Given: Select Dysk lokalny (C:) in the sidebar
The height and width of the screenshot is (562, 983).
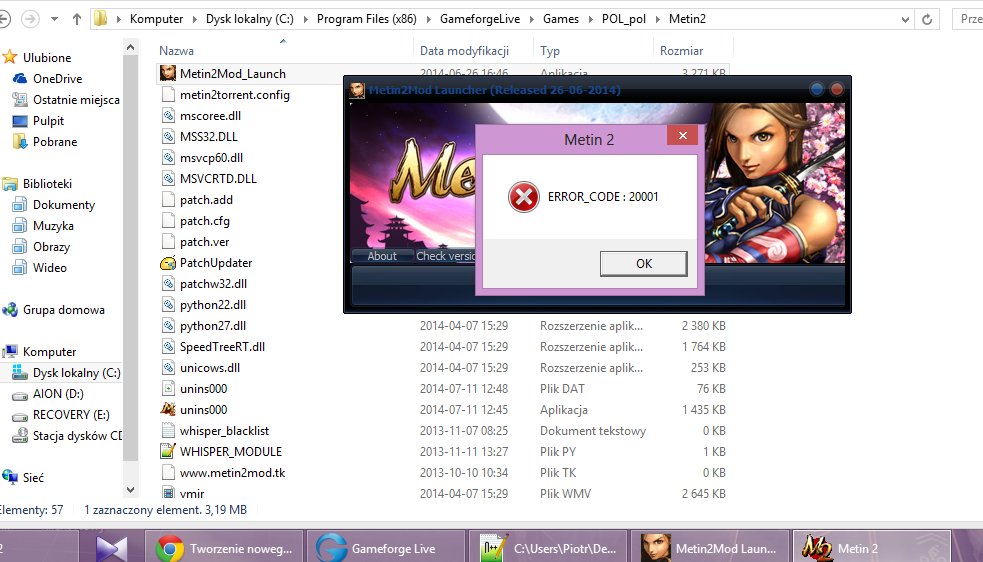Looking at the screenshot, I should click(x=76, y=373).
